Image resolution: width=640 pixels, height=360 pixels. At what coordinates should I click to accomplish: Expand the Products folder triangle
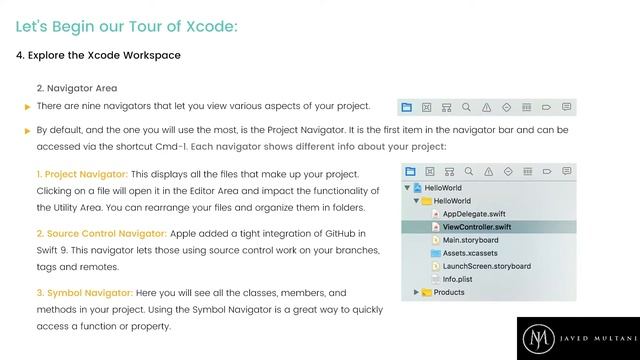pyautogui.click(x=416, y=292)
